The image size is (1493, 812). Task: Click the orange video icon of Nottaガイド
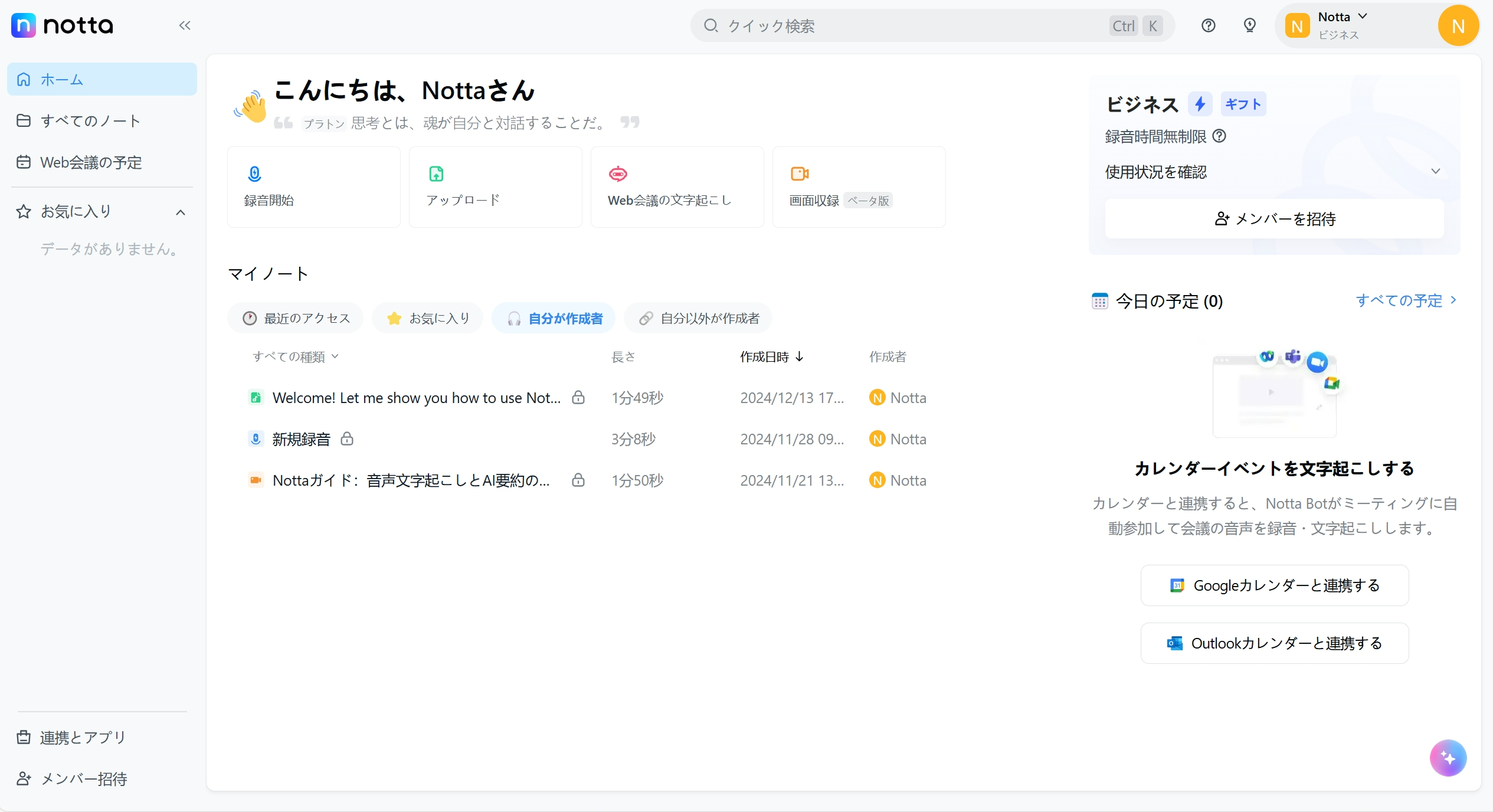click(x=256, y=480)
